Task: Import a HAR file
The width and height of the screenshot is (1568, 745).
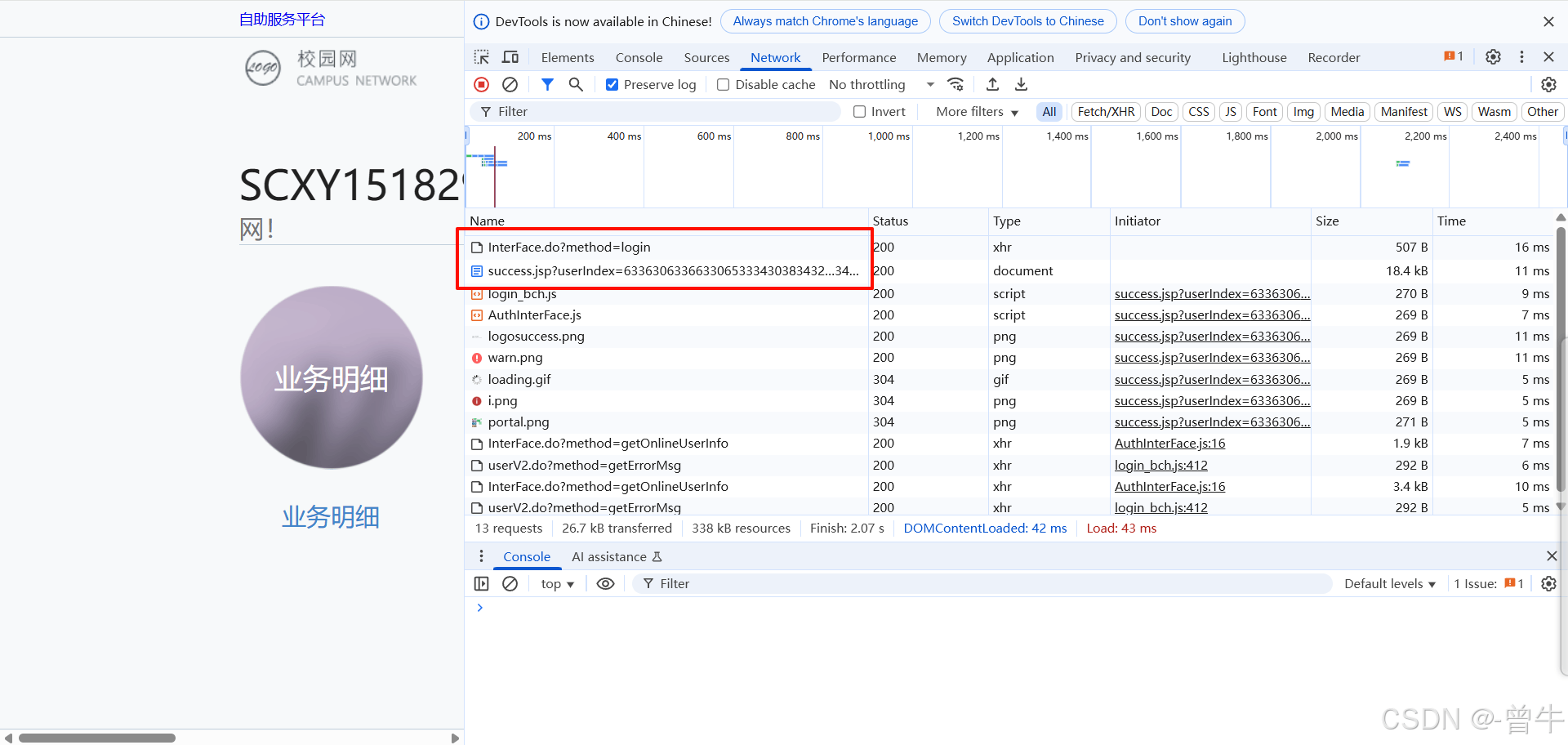Action: point(992,84)
